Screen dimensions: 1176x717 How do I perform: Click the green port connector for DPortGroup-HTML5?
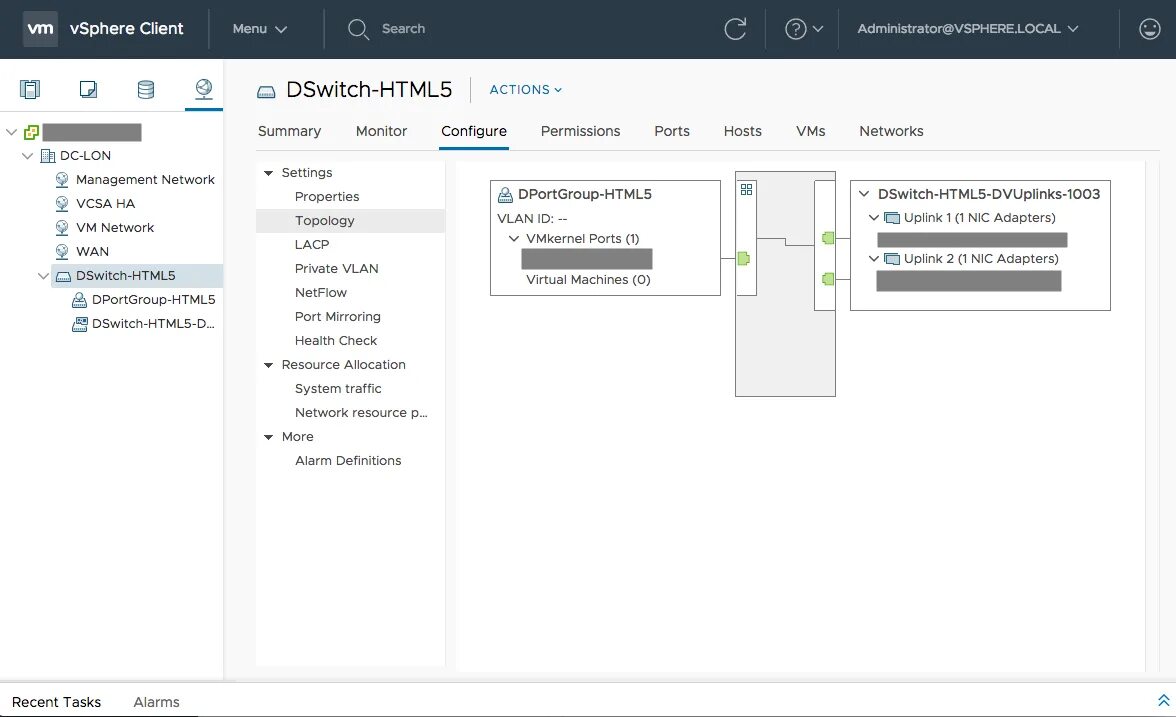pos(743,259)
